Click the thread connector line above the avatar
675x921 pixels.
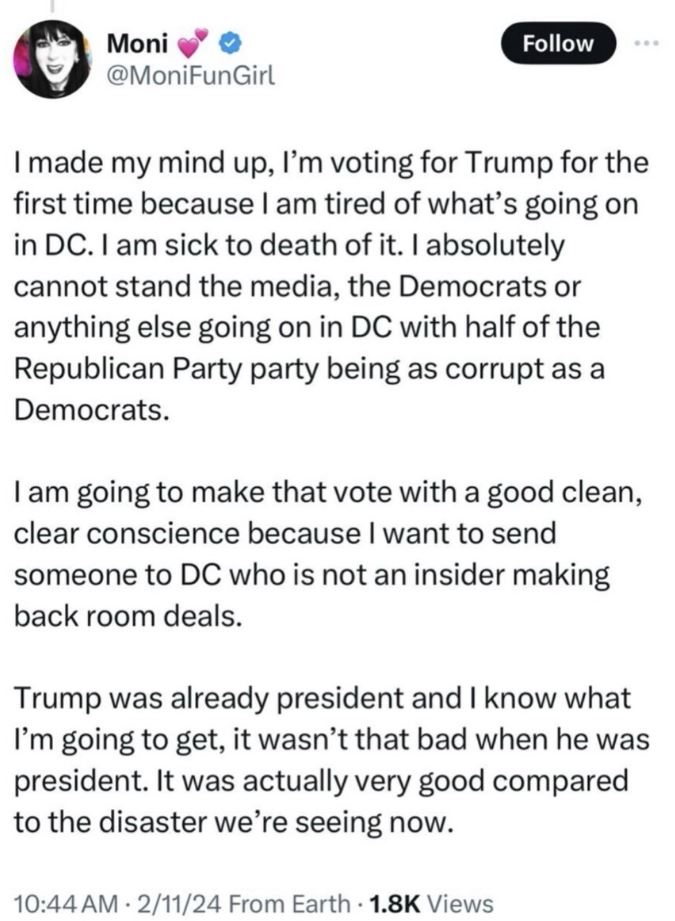click(x=52, y=6)
